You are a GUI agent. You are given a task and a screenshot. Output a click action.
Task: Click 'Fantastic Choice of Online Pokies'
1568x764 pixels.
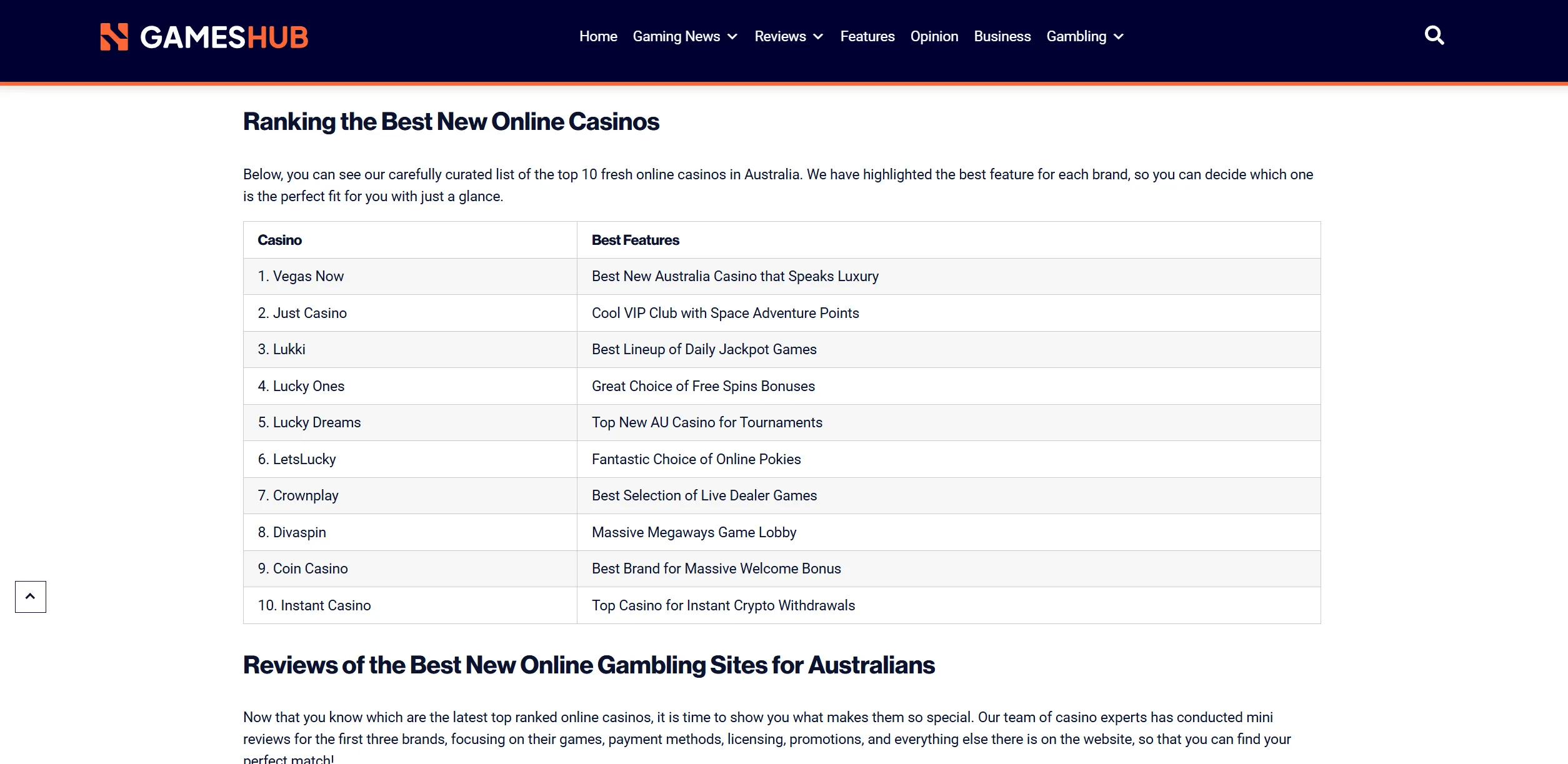tap(696, 459)
